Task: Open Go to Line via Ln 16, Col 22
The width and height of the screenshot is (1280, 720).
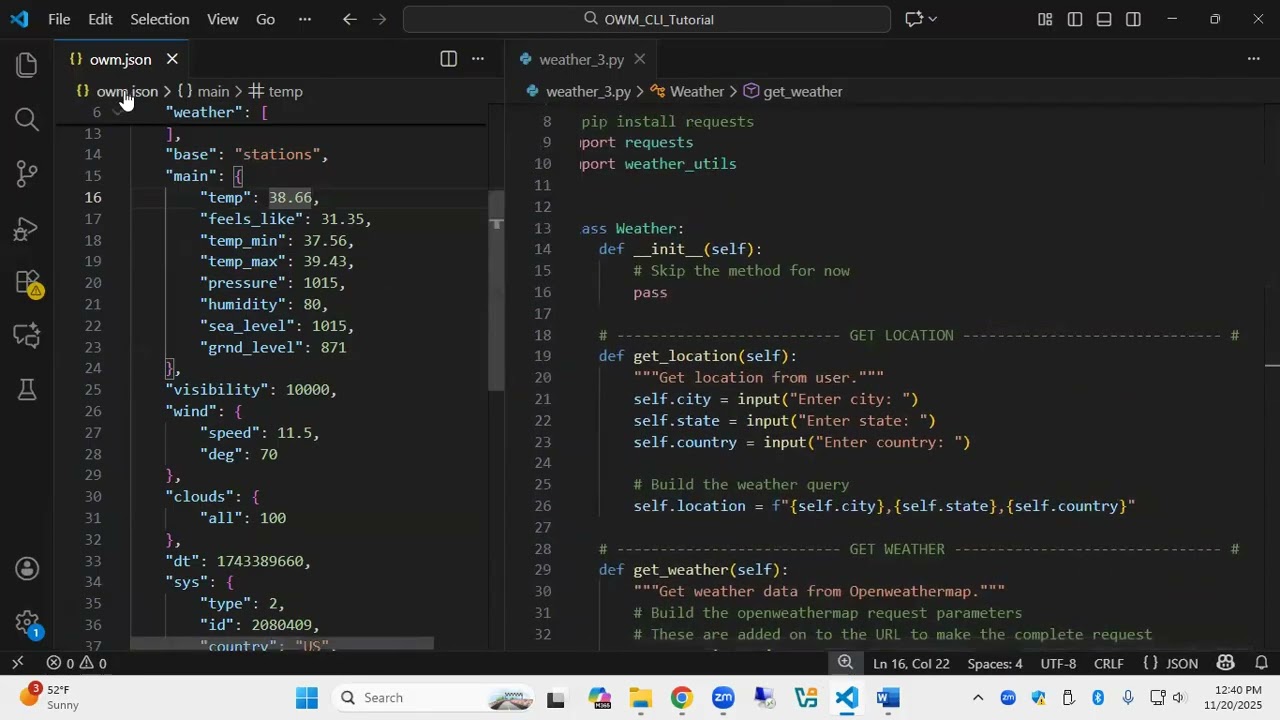Action: (x=911, y=664)
